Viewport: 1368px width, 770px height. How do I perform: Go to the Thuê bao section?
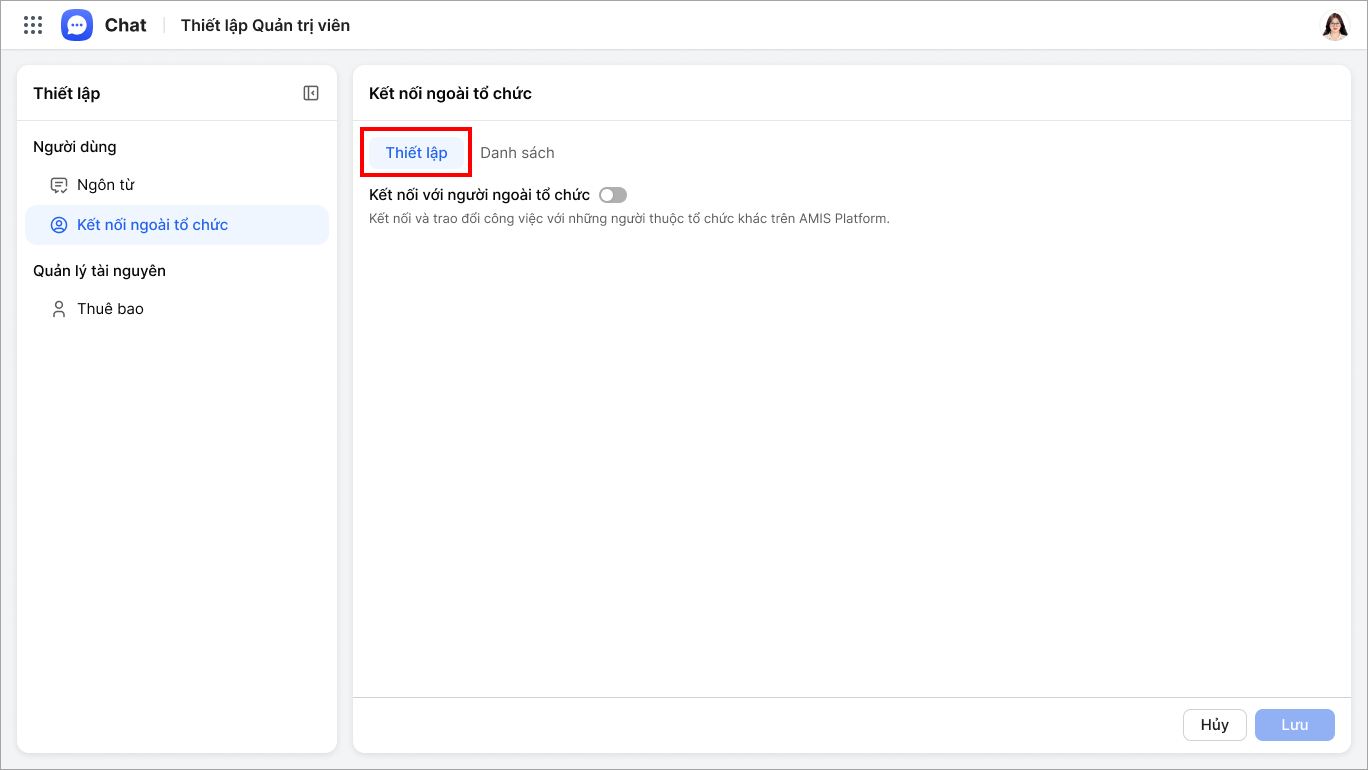click(110, 309)
